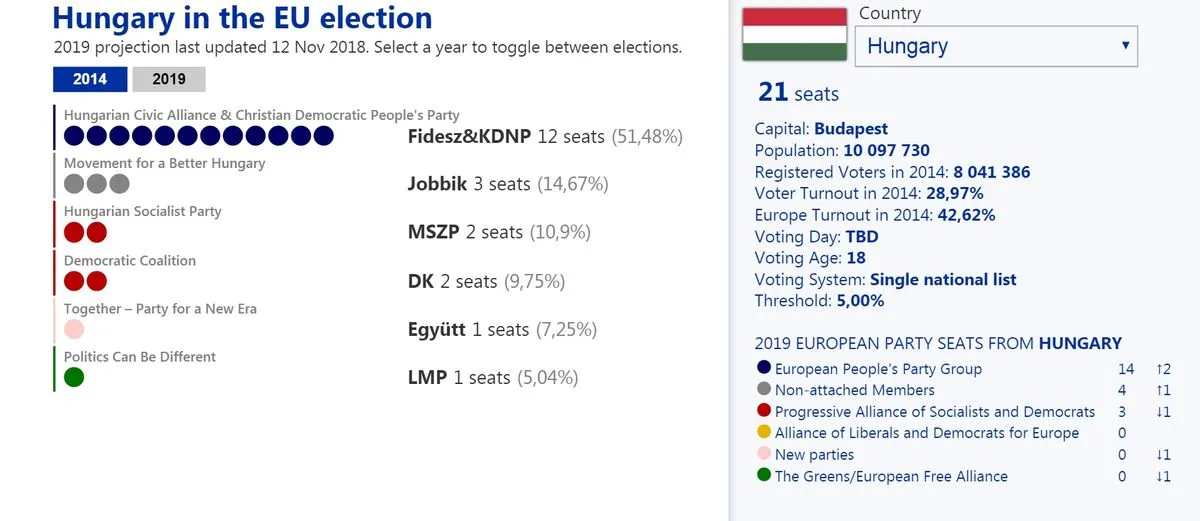This screenshot has height=521, width=1200.
Task: Click the Democratic Coalition row title
Action: click(x=130, y=260)
